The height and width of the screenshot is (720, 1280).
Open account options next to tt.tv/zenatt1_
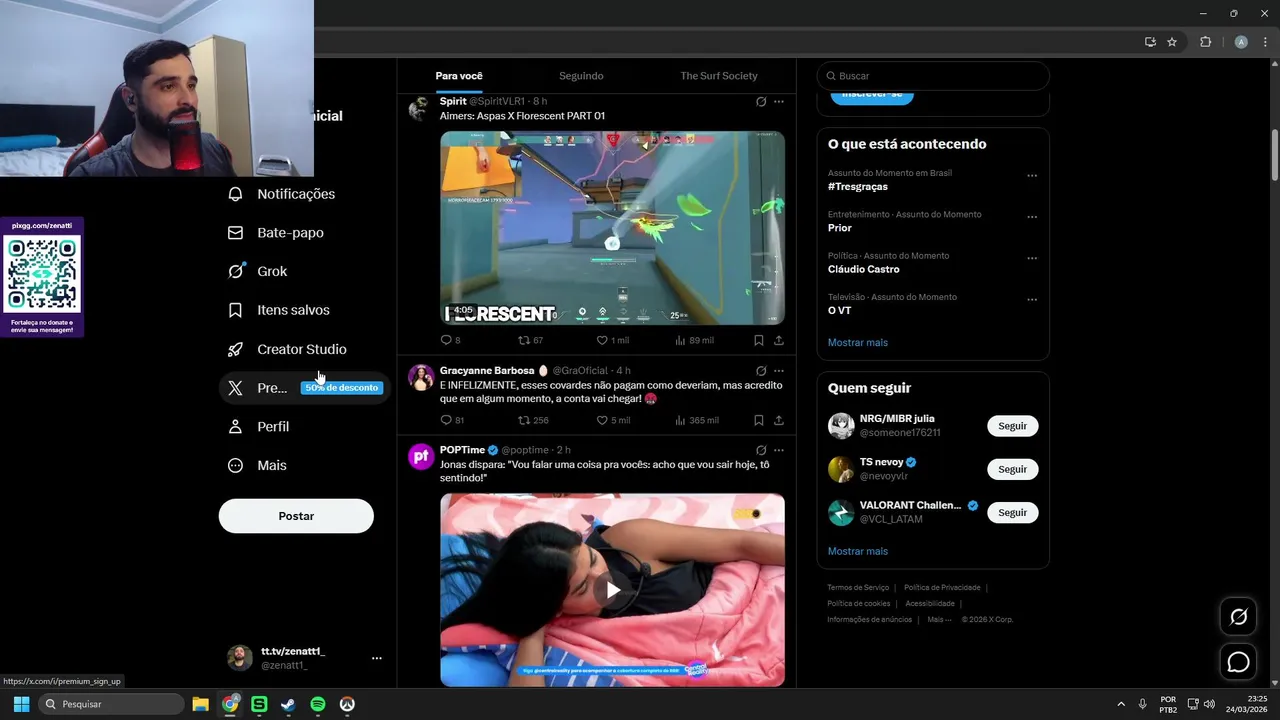[377, 658]
